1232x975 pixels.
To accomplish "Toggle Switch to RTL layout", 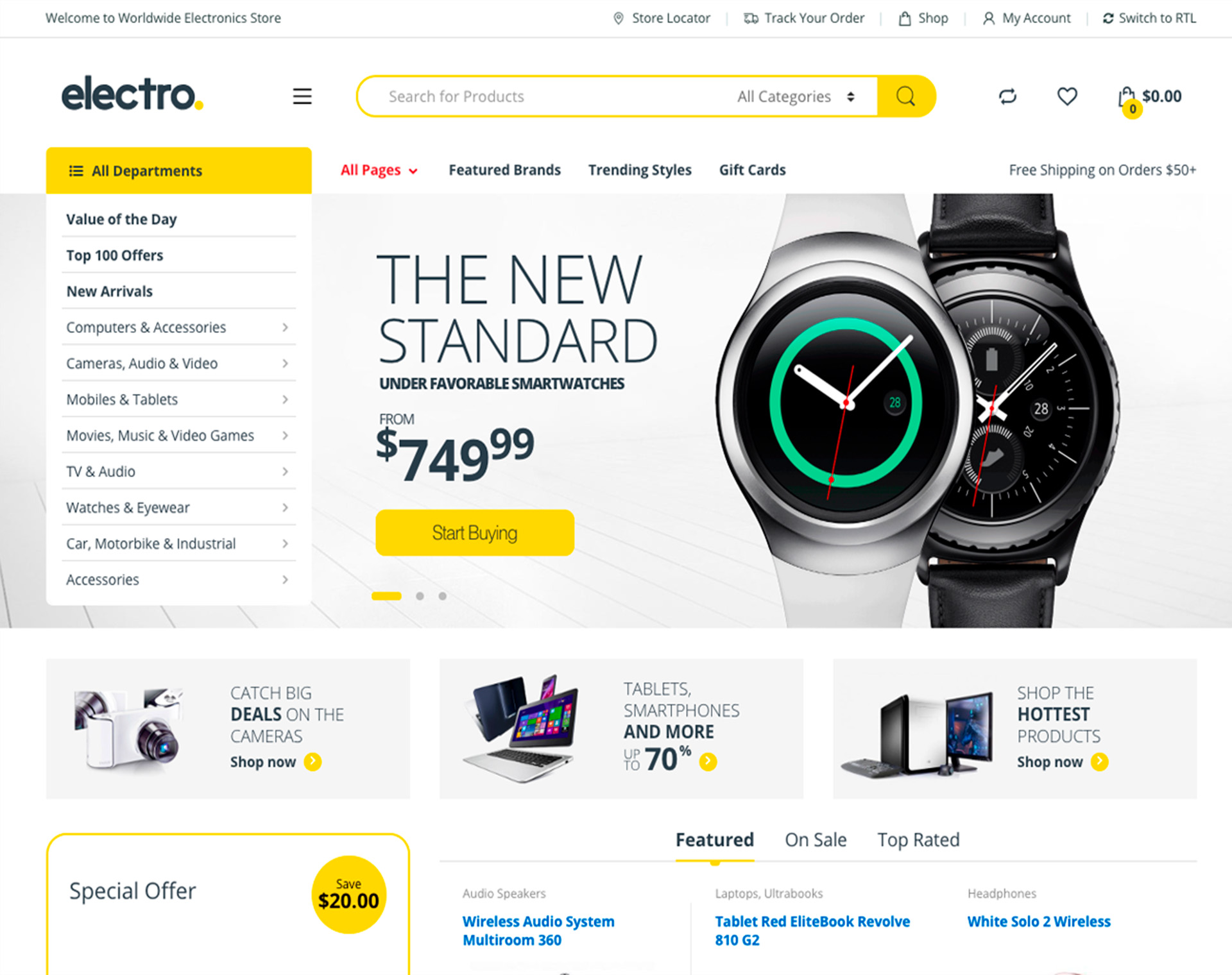I will point(1149,18).
